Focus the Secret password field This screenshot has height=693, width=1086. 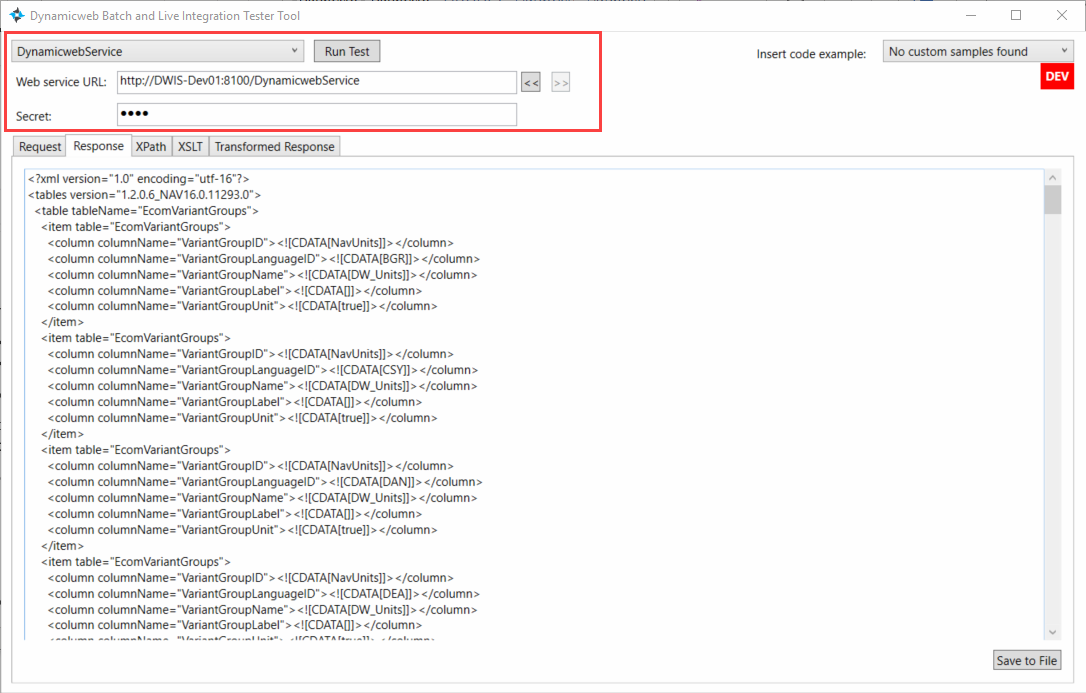(315, 114)
